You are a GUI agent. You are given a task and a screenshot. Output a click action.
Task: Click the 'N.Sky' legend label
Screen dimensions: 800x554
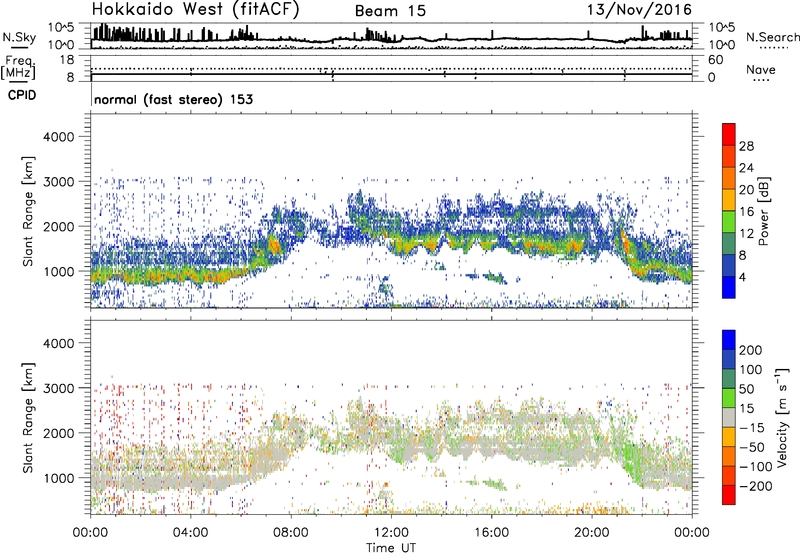pyautogui.click(x=19, y=37)
